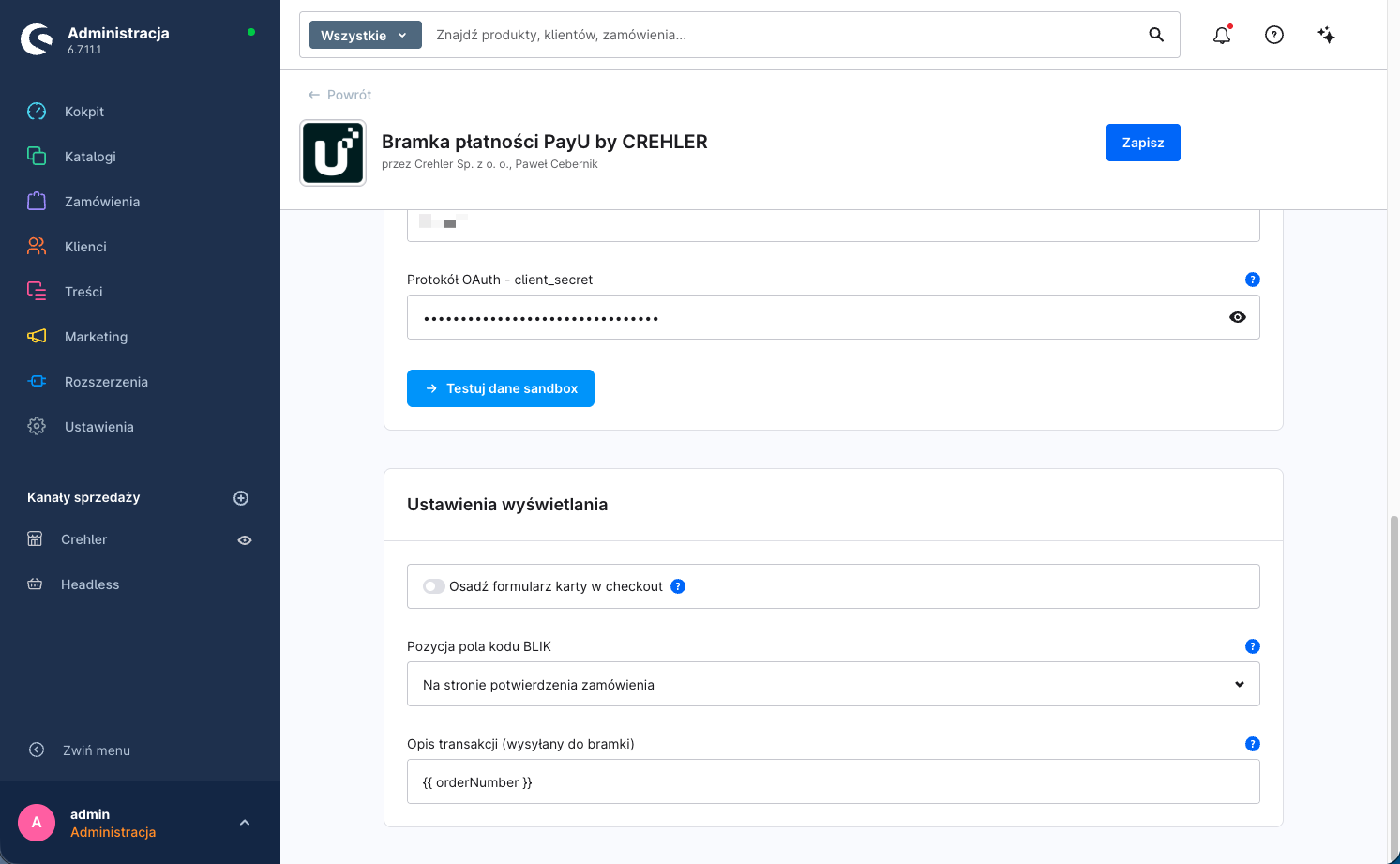Open the Klienci menu item
The width and height of the screenshot is (1400, 864).
(85, 247)
